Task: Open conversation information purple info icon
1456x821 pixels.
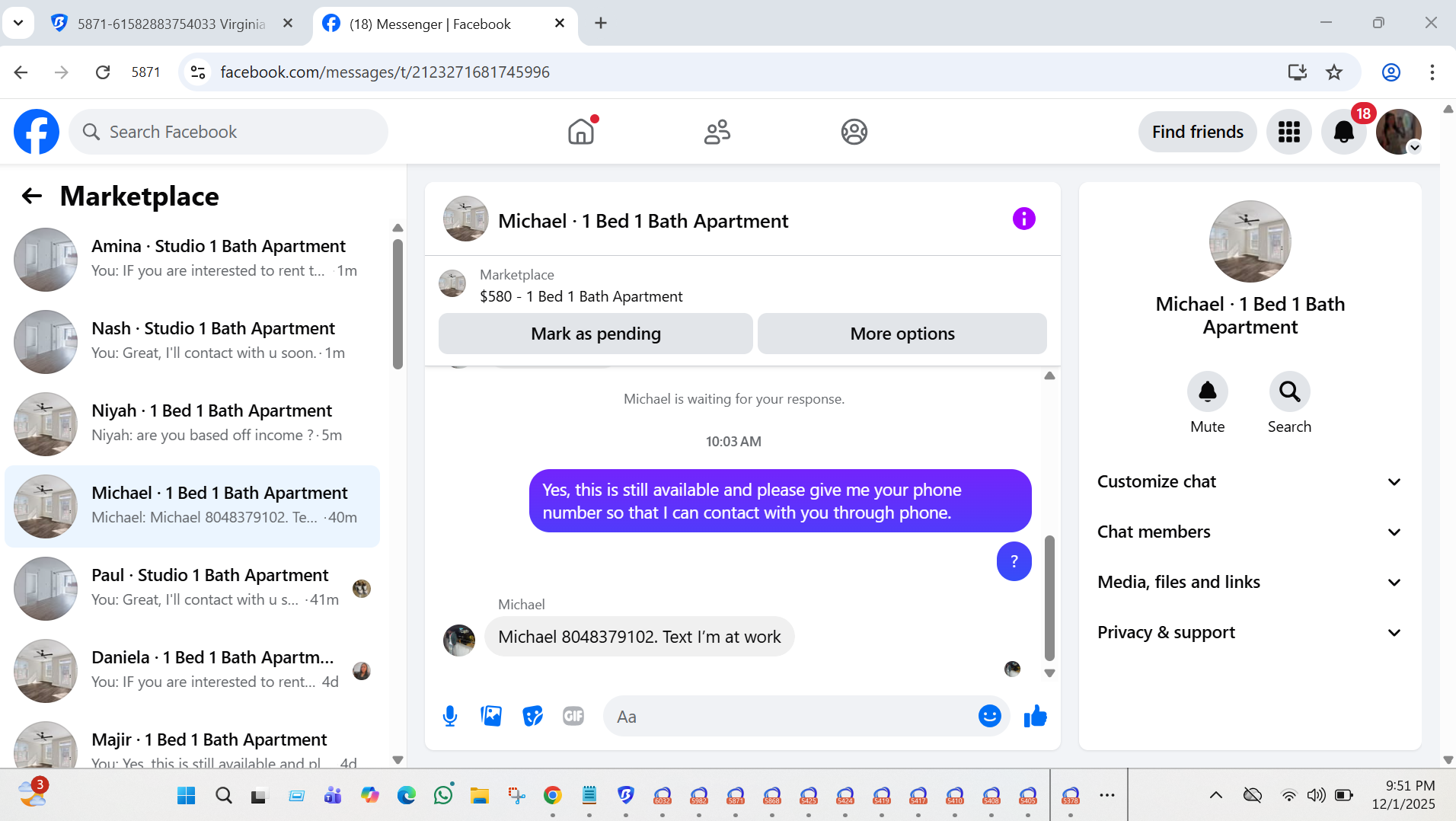Action: tap(1024, 219)
